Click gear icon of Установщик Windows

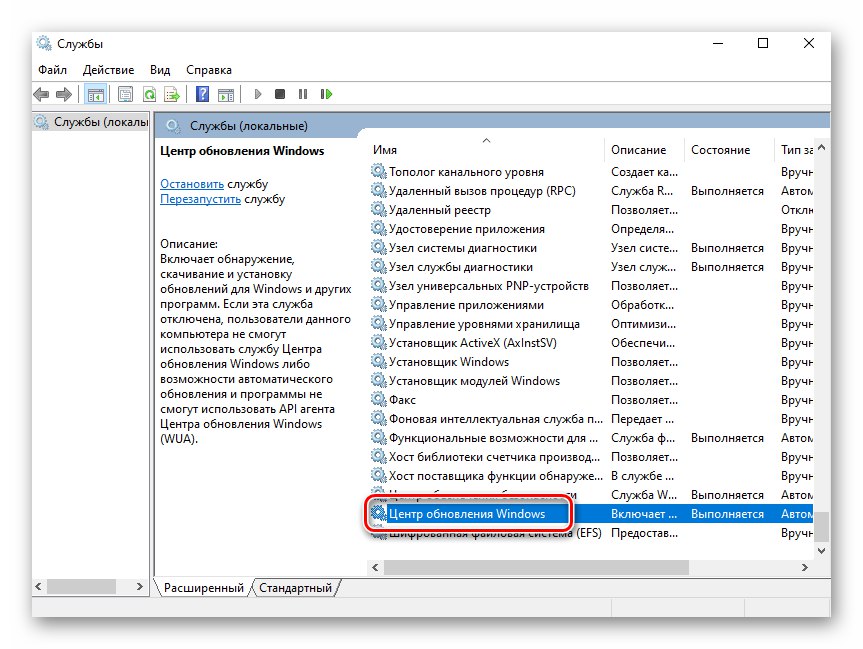click(378, 361)
